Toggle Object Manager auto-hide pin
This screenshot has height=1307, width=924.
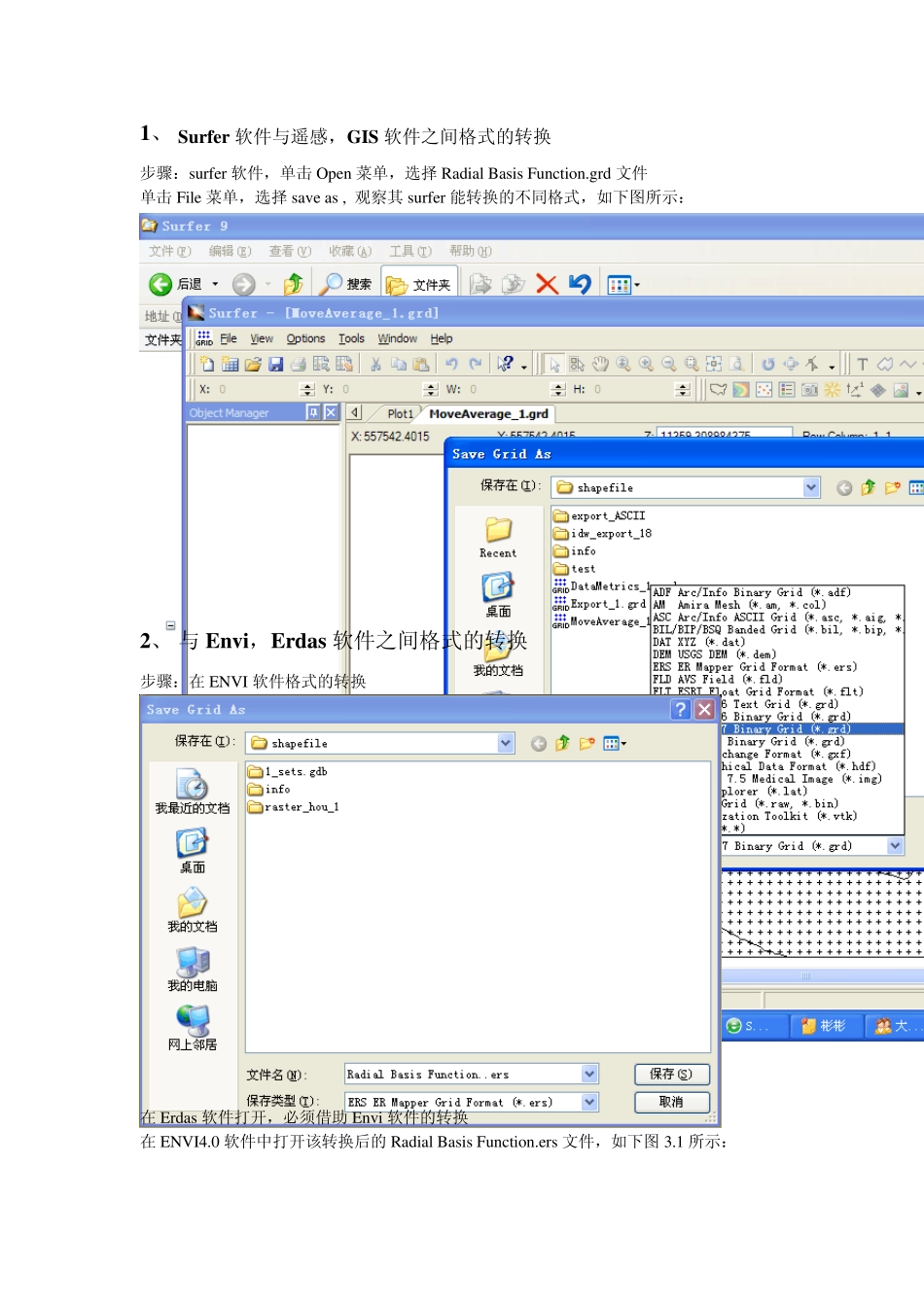pos(313,412)
